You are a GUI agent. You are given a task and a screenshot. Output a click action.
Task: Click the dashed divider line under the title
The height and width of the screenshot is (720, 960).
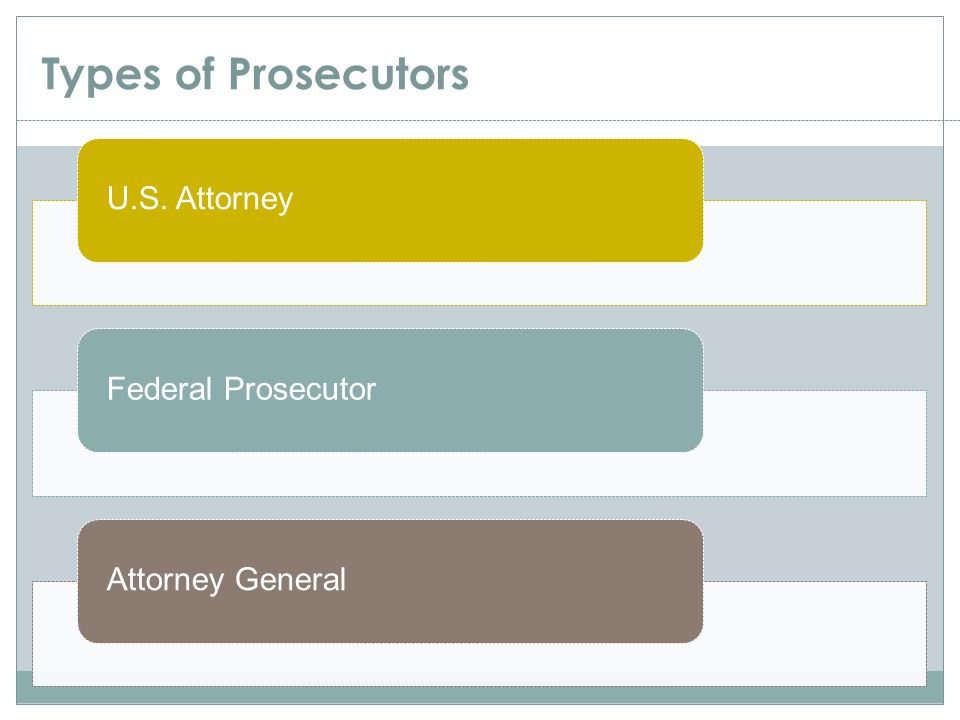coord(479,121)
